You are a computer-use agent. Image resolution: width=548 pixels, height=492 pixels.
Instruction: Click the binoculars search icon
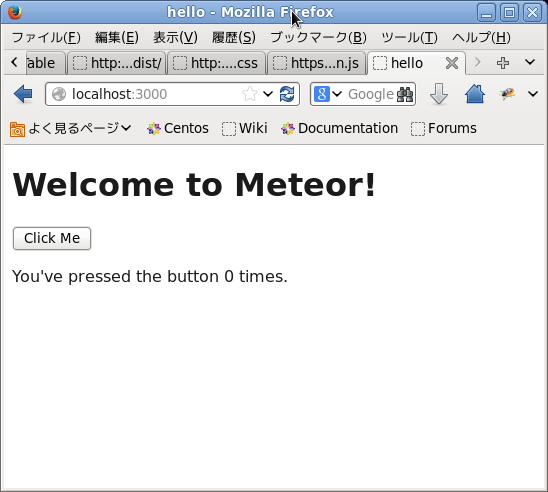tap(405, 94)
